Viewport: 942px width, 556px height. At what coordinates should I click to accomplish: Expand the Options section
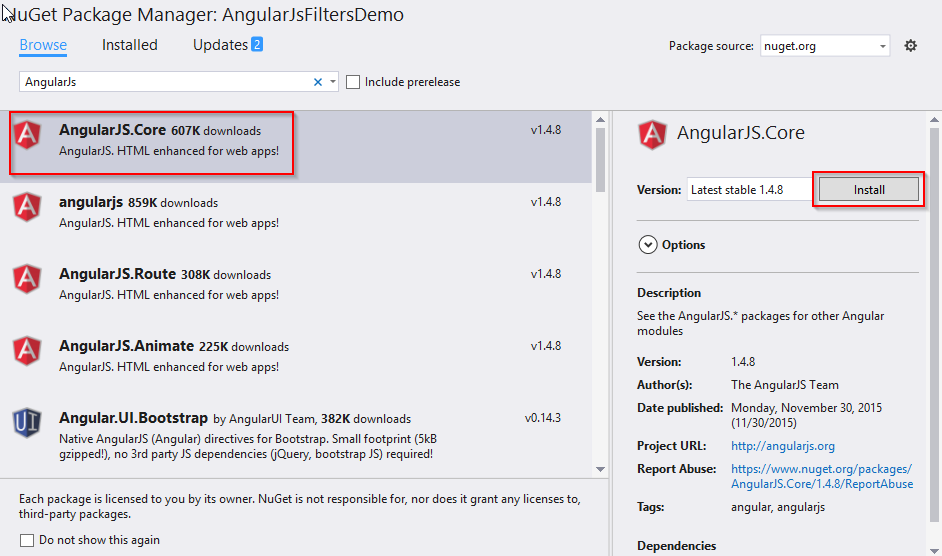click(x=648, y=245)
